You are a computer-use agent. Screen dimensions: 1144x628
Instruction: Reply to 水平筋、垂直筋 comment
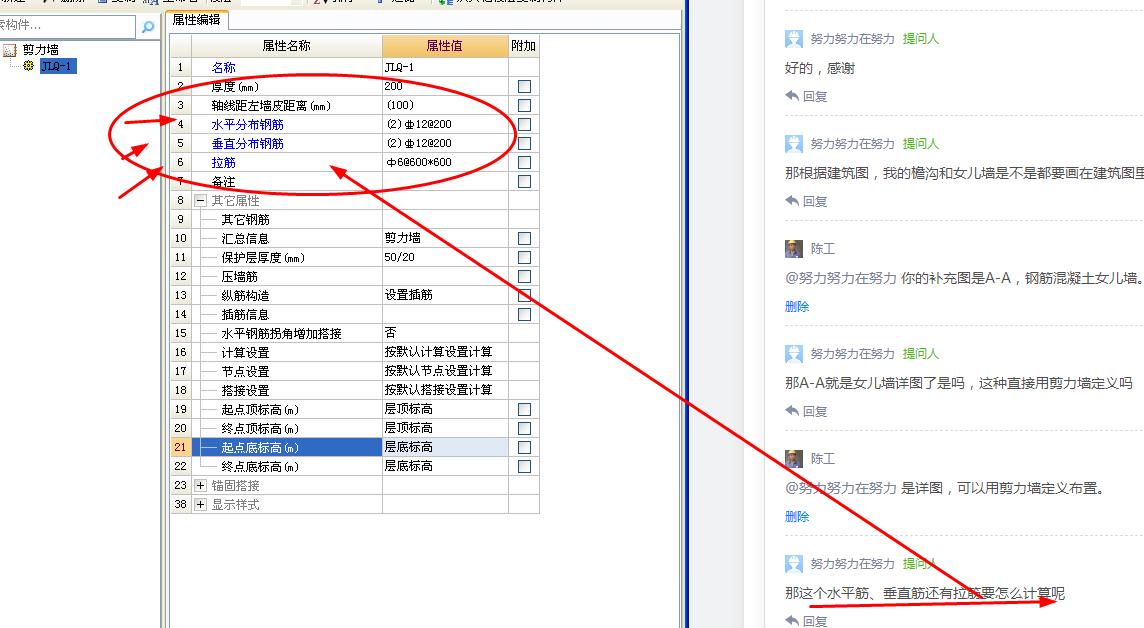(806, 621)
